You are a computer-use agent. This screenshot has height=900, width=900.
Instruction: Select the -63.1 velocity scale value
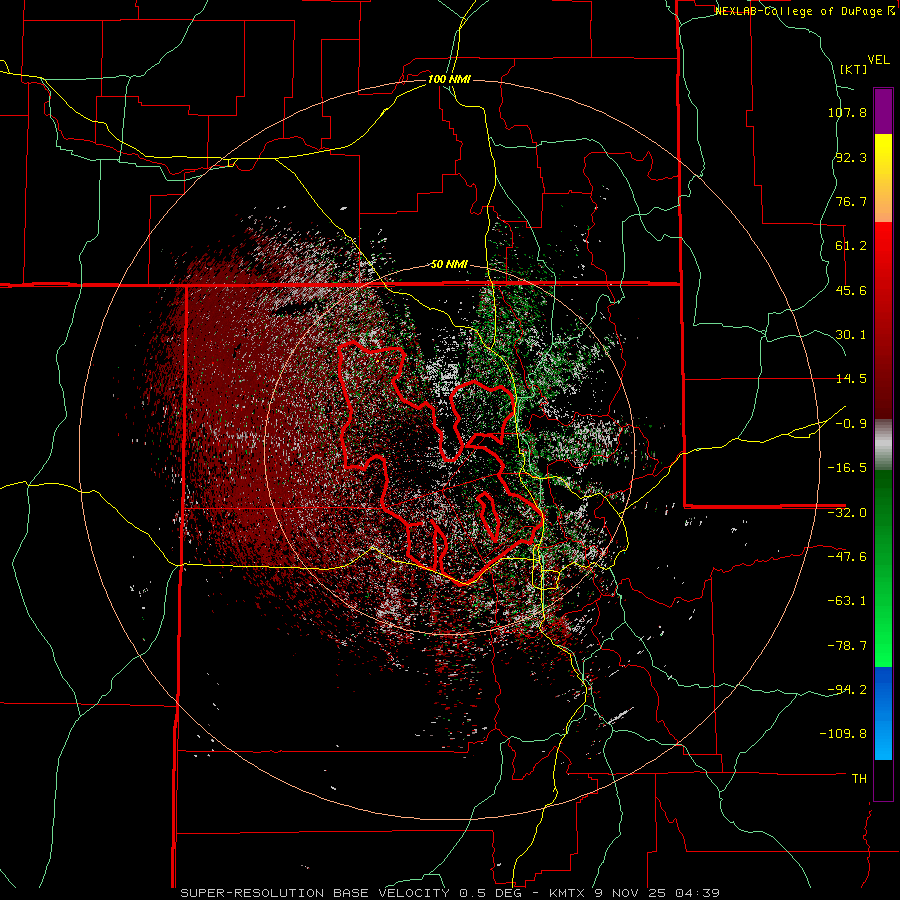(847, 601)
